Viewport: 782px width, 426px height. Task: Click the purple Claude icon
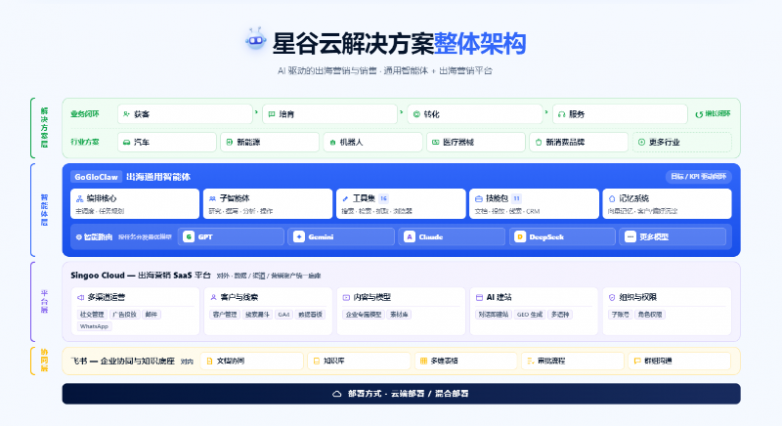[409, 236]
